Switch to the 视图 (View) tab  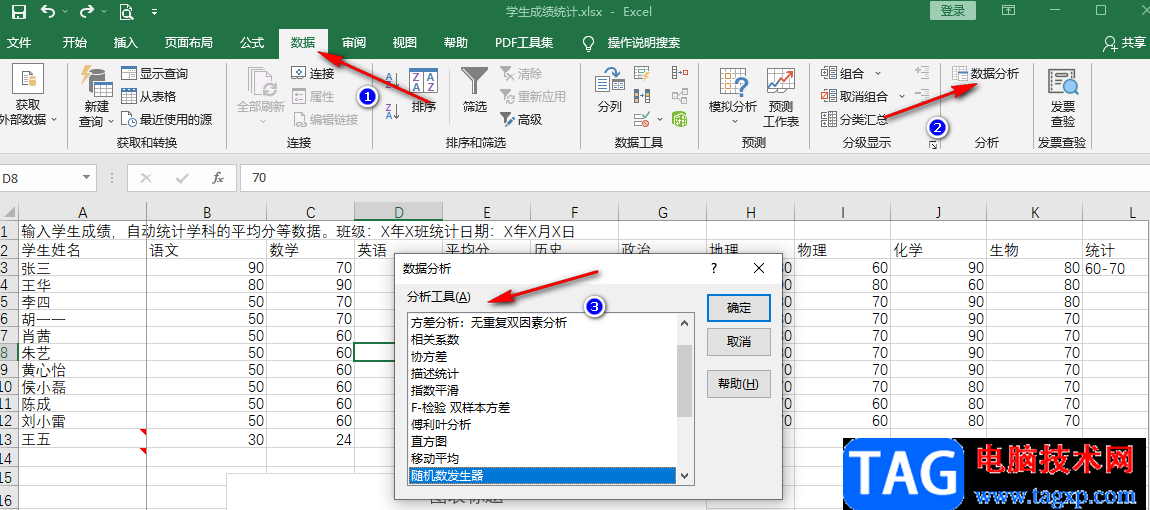coord(405,43)
